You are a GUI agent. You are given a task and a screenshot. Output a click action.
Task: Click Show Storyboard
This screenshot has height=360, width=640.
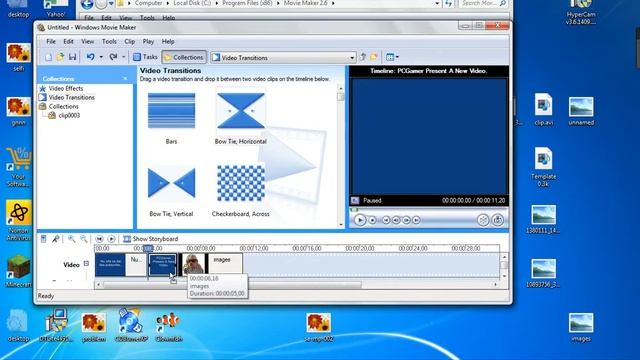click(x=151, y=239)
